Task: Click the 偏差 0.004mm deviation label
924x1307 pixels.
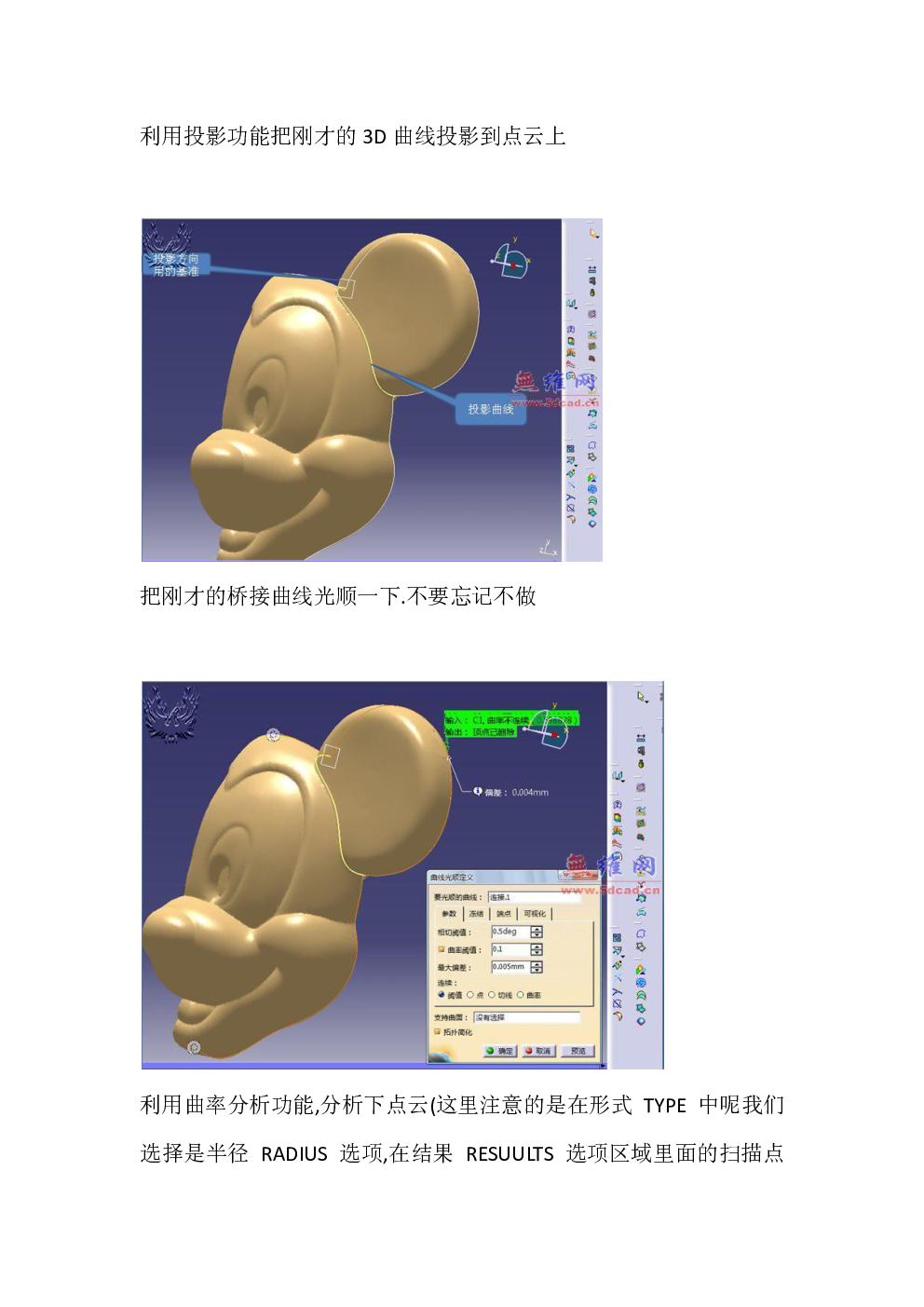Action: [517, 792]
